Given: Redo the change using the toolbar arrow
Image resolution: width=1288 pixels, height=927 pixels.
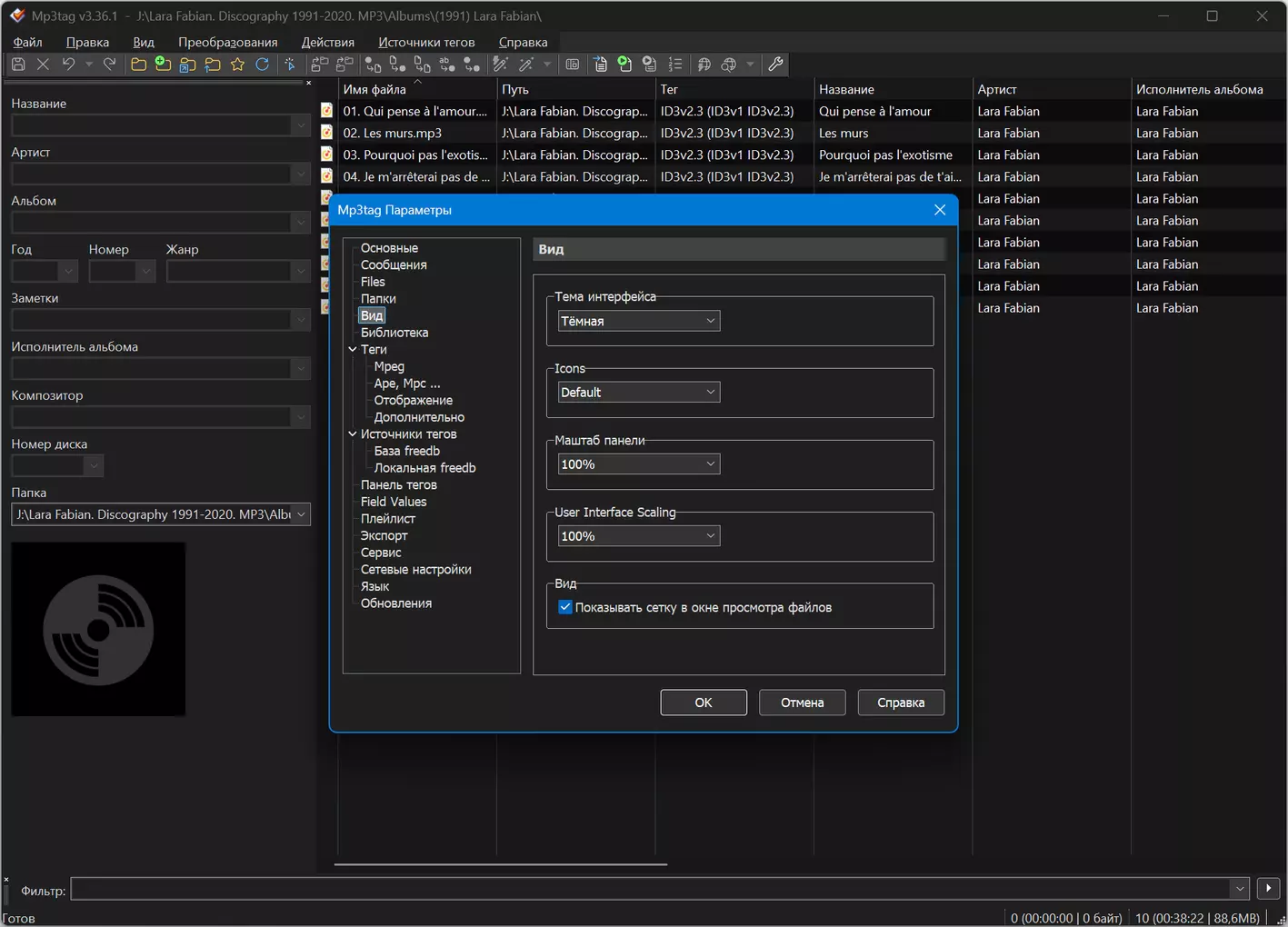Looking at the screenshot, I should pyautogui.click(x=109, y=65).
